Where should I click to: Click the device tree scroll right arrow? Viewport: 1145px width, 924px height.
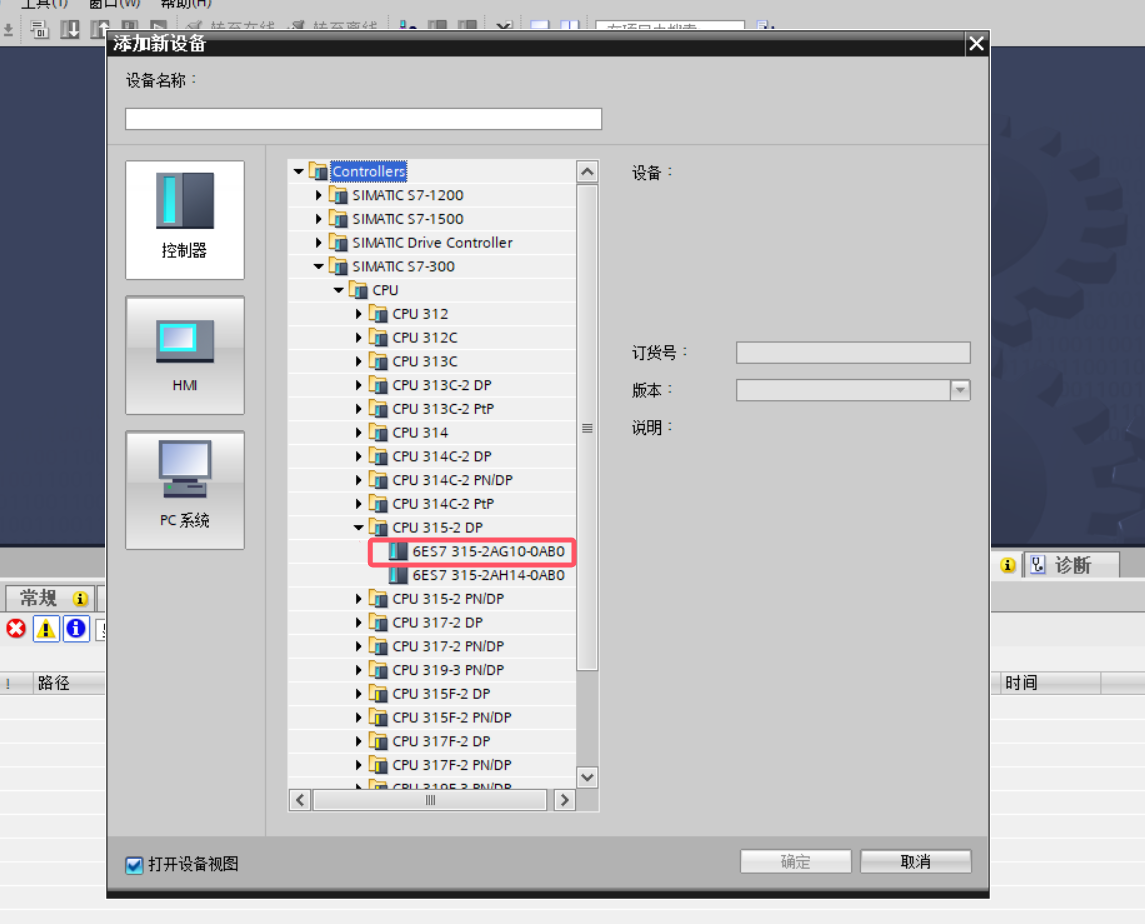(564, 800)
